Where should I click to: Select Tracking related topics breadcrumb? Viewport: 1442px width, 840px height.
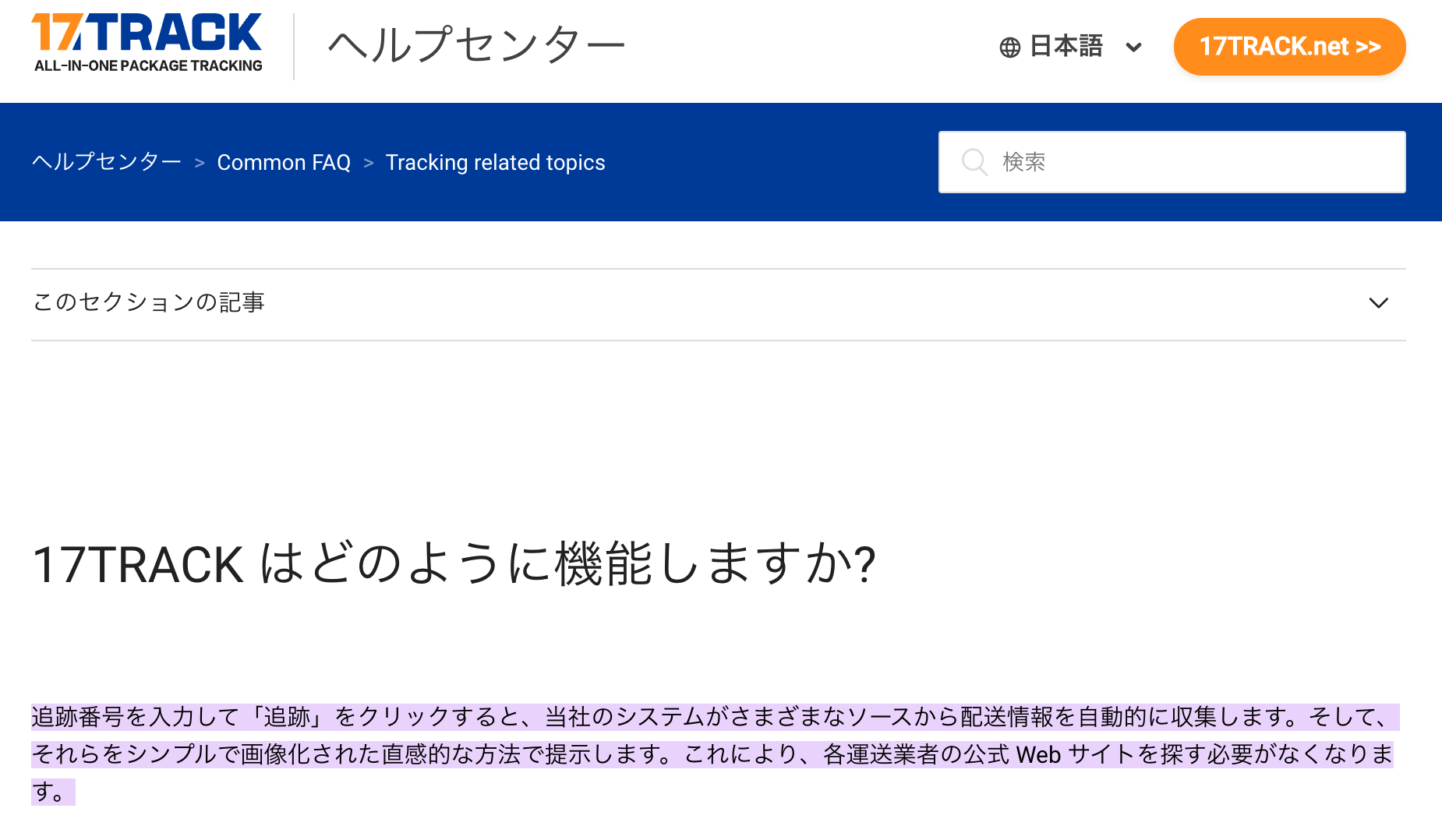(x=495, y=162)
